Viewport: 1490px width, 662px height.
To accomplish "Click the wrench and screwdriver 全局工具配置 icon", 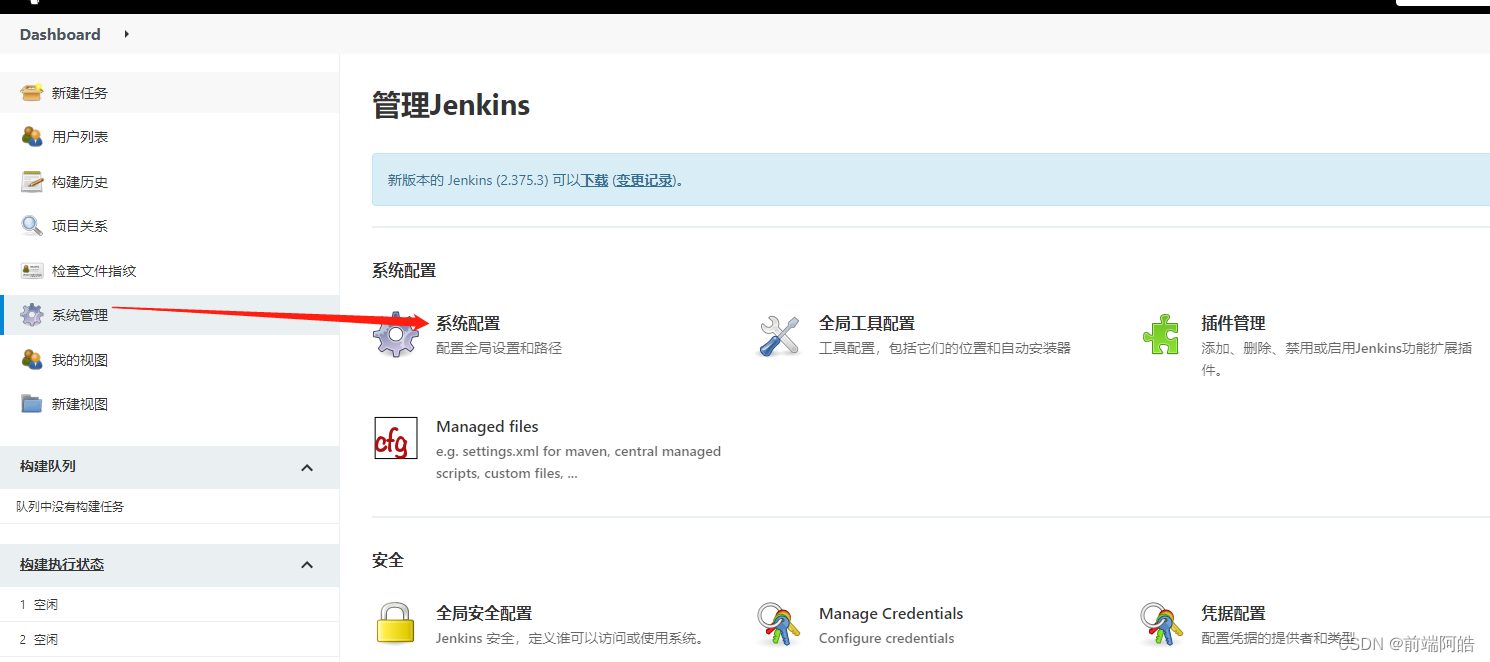I will [779, 335].
